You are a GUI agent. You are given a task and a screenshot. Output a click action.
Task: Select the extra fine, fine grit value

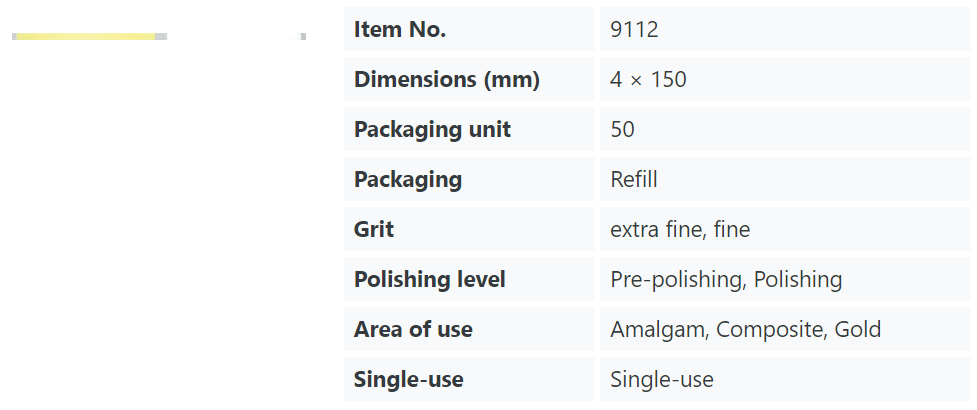[x=680, y=229]
